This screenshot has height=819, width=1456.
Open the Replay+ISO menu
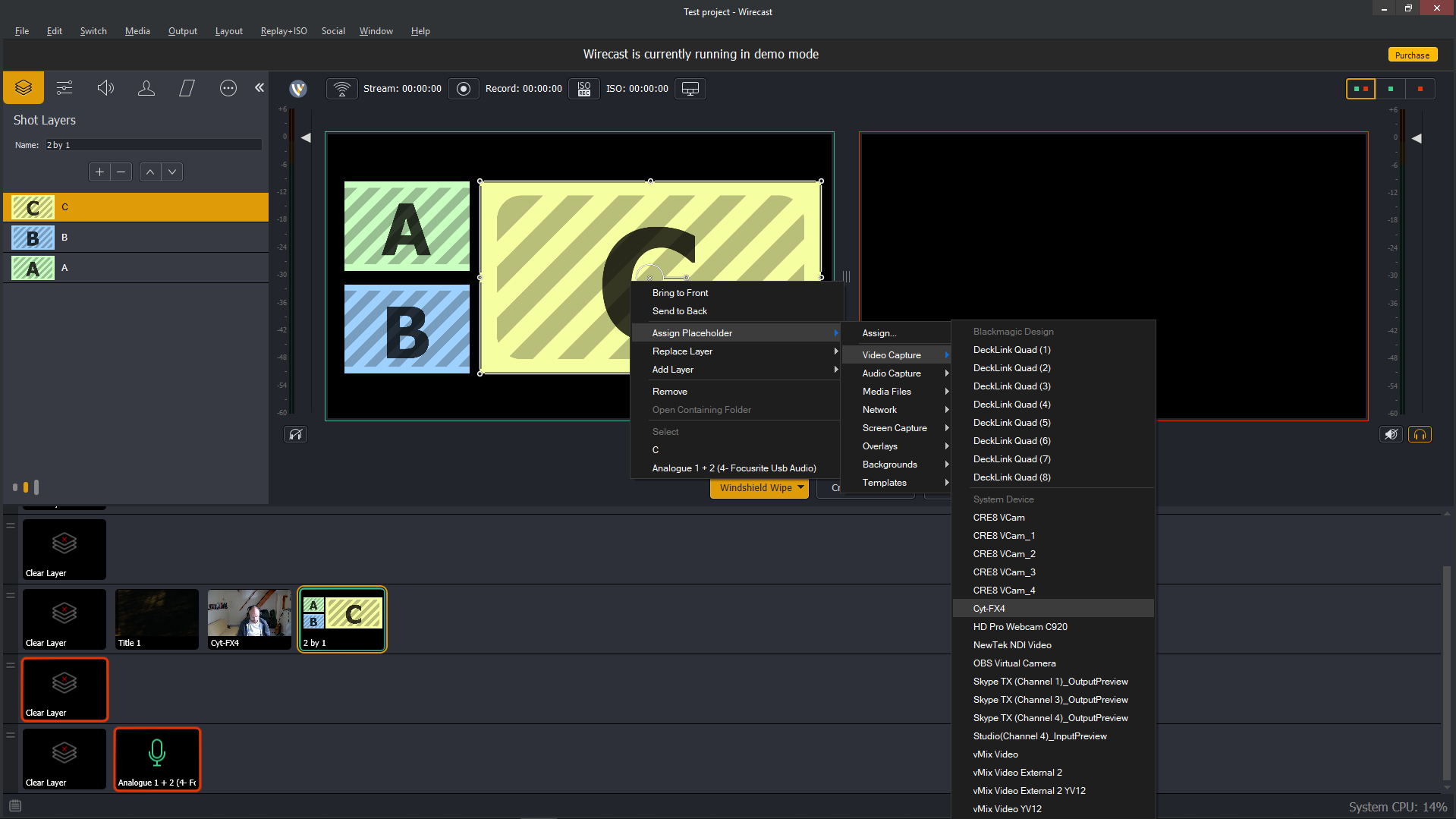click(284, 31)
